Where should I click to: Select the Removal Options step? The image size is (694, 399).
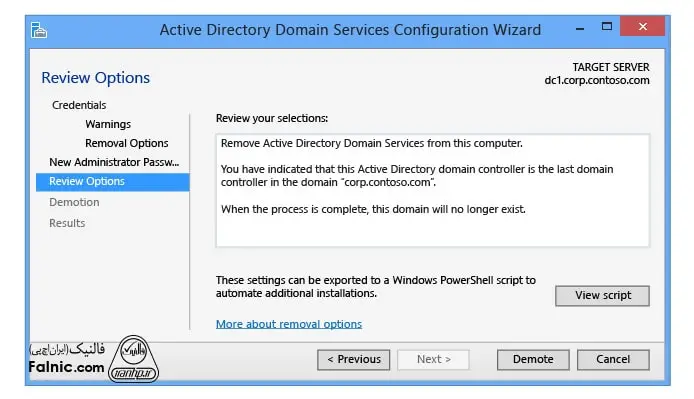[127, 143]
